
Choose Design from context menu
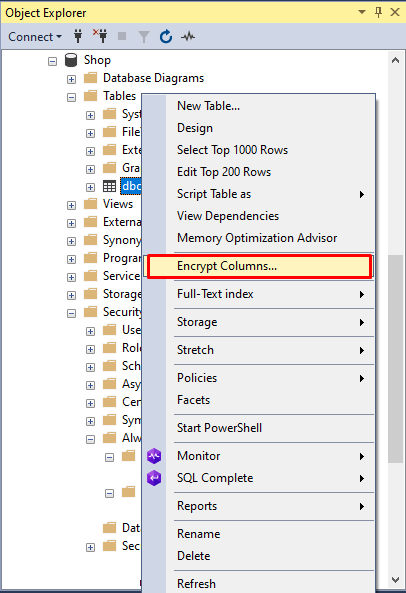click(x=270, y=128)
